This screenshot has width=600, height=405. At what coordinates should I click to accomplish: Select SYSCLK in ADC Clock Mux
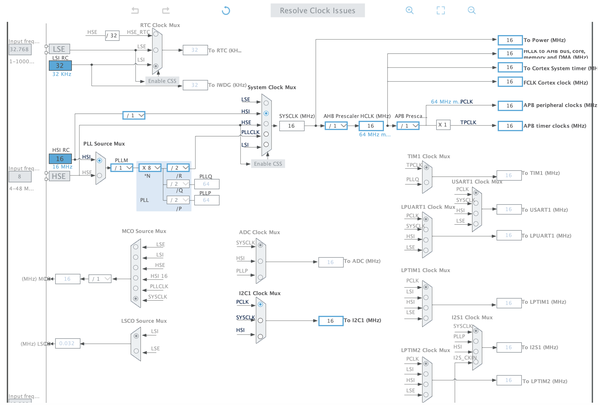(260, 245)
